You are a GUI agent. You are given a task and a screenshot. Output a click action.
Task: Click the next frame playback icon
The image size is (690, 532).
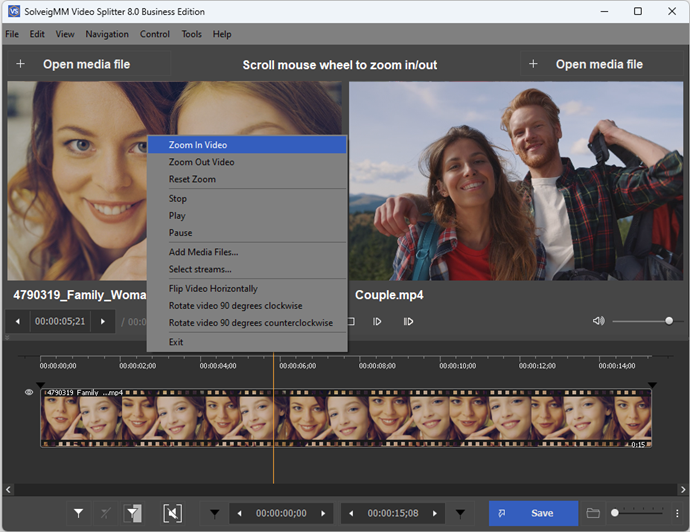pos(377,322)
